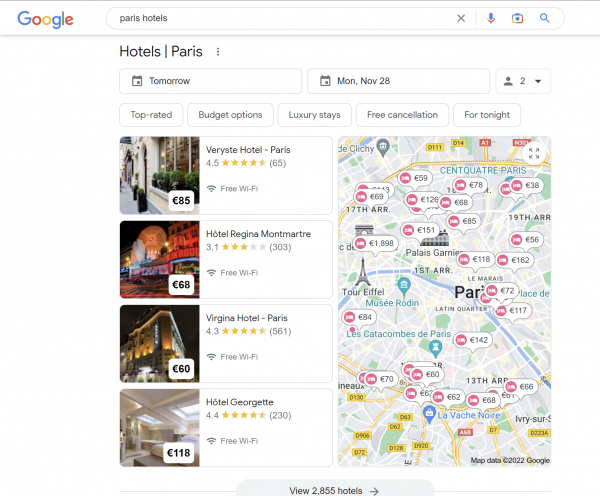Clear the search box with X icon
This screenshot has width=600, height=496.
pos(461,18)
